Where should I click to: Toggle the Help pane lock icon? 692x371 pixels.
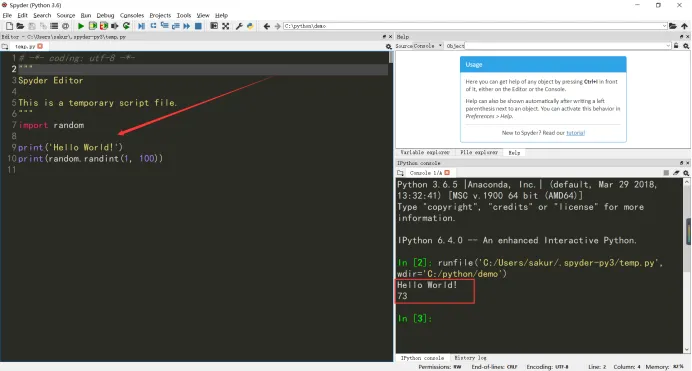[676, 45]
